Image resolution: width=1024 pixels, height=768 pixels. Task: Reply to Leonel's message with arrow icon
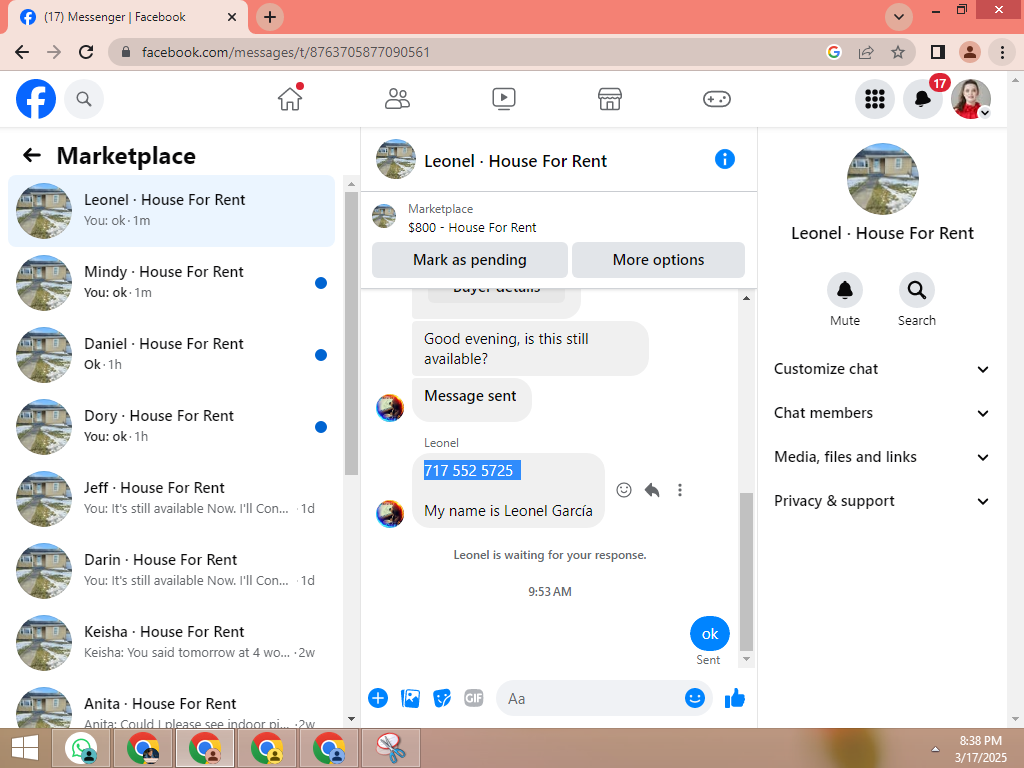tap(652, 490)
